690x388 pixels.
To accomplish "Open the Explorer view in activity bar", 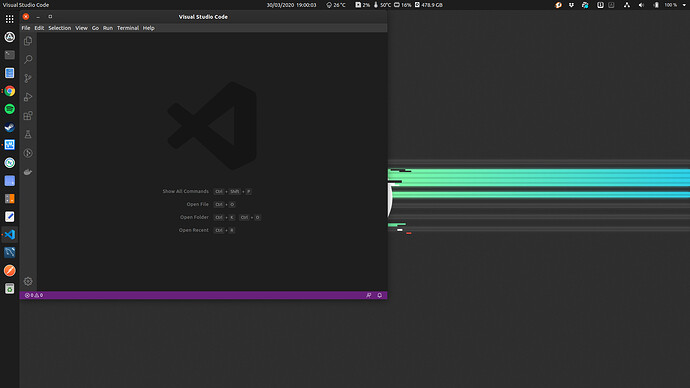I will [x=28, y=41].
